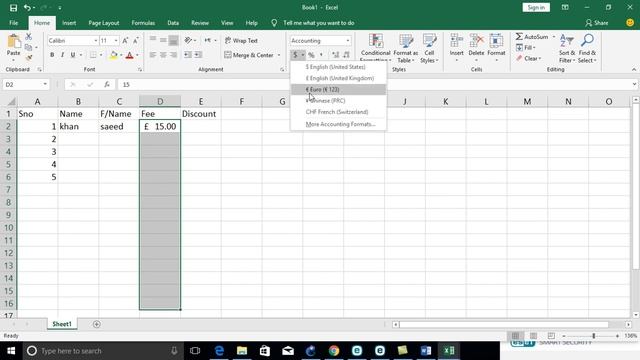Click the Share button
Image resolution: width=640 pixels, height=360 pixels.
(596, 23)
